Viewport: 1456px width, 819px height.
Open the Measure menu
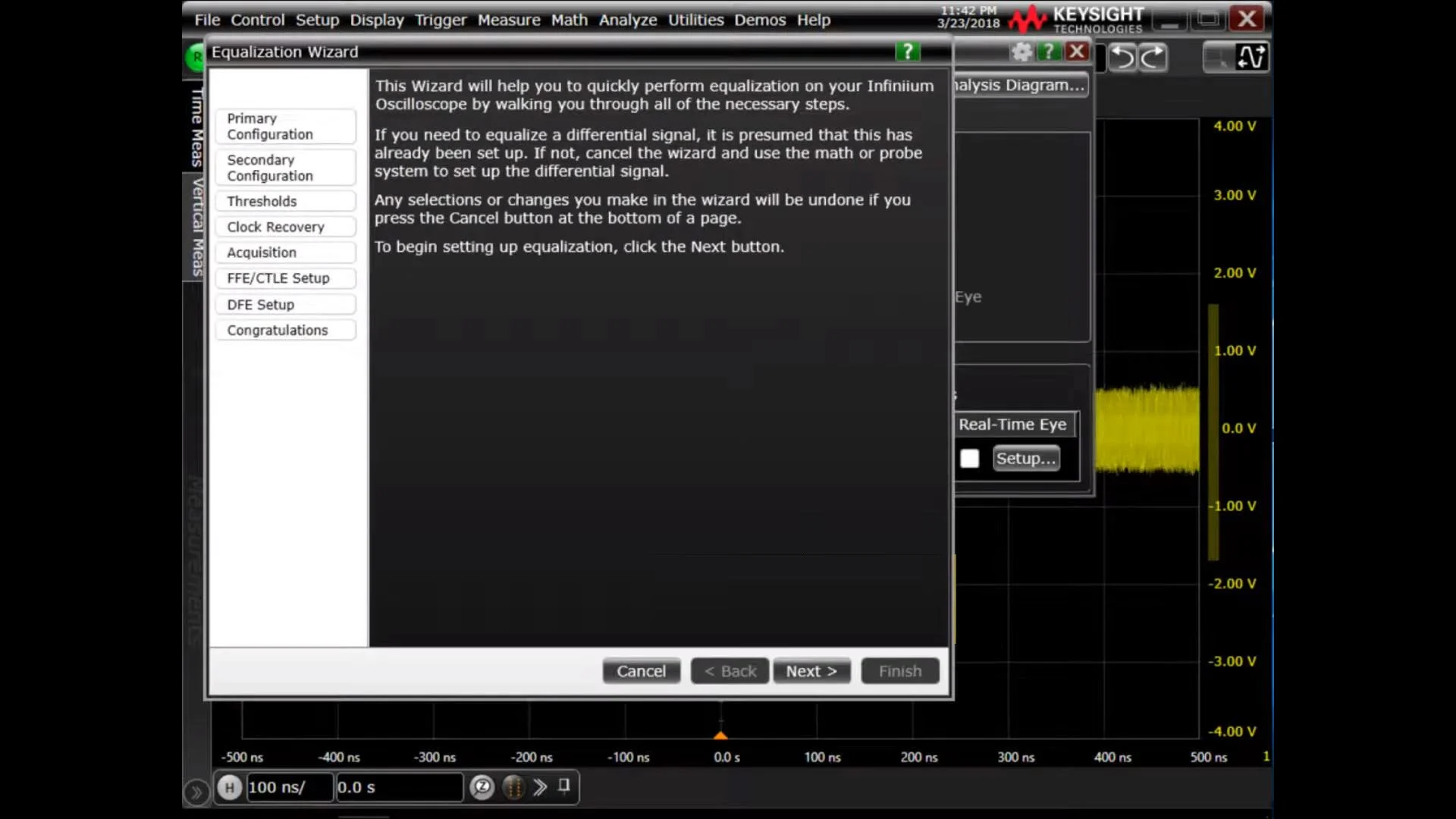click(x=509, y=20)
